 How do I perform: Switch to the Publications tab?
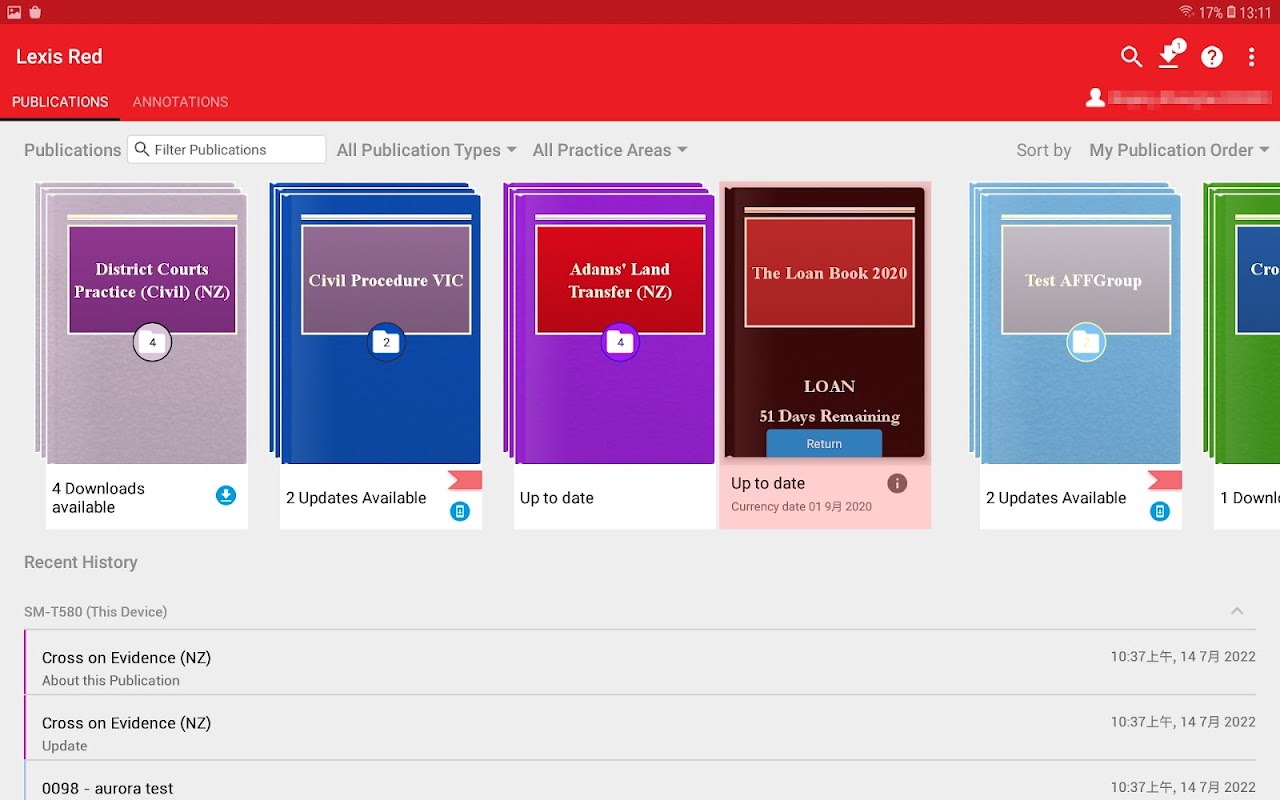[60, 102]
